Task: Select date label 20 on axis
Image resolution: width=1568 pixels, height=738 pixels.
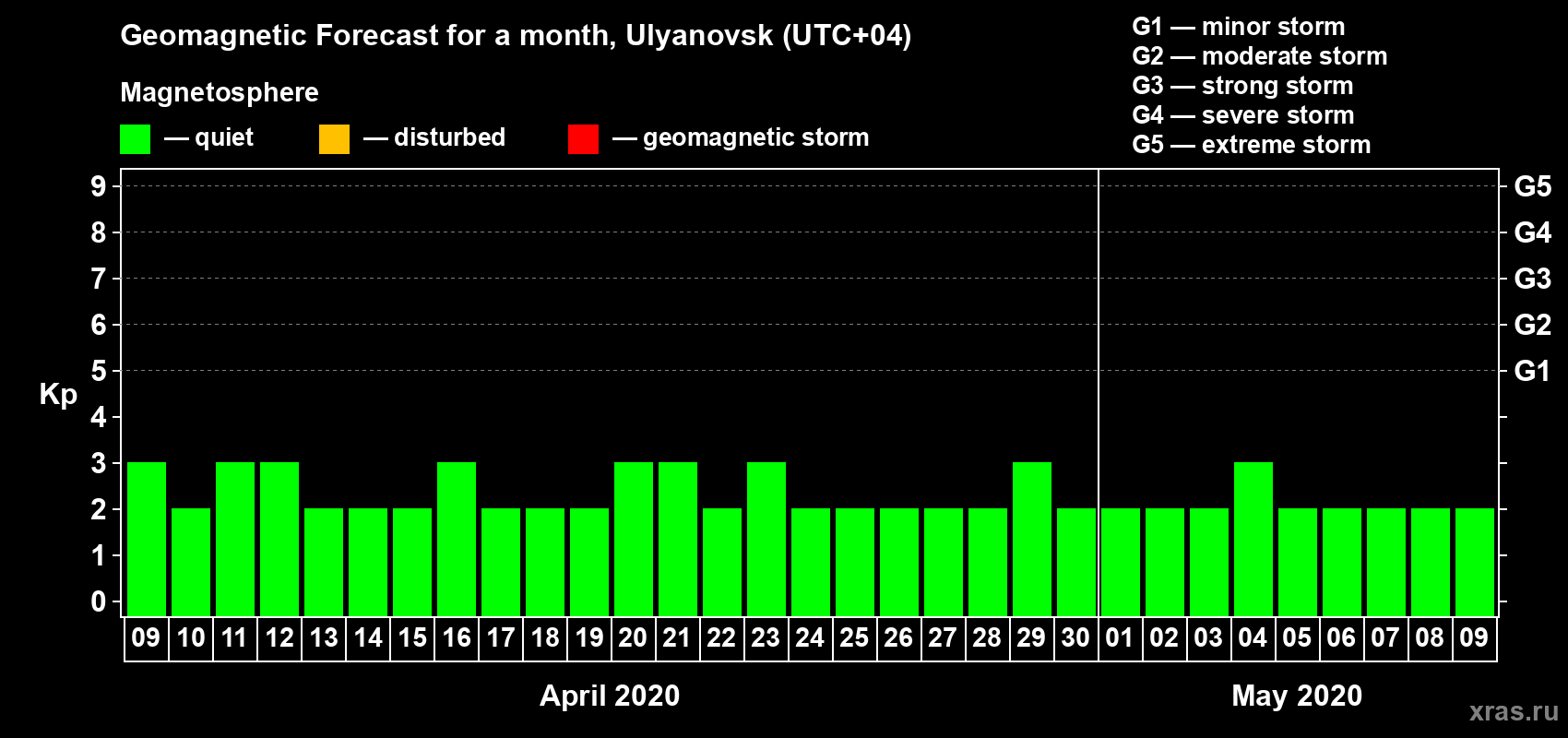Action: click(633, 637)
